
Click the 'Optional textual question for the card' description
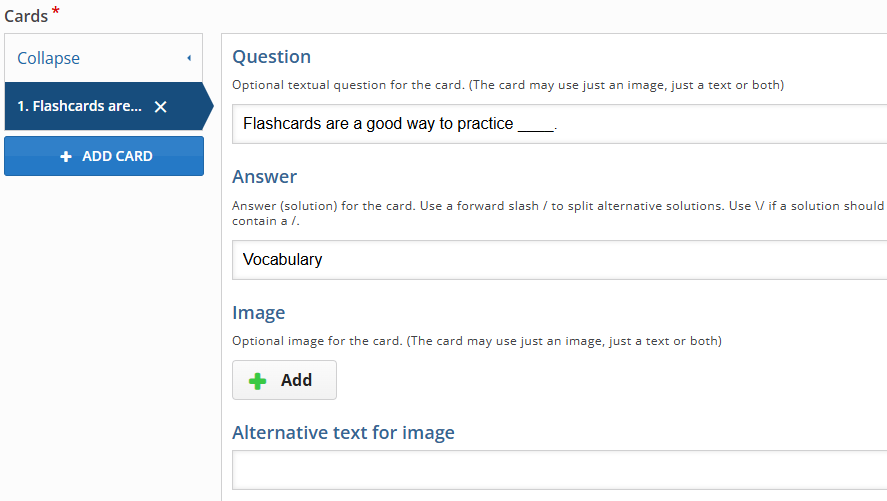pyautogui.click(x=508, y=85)
